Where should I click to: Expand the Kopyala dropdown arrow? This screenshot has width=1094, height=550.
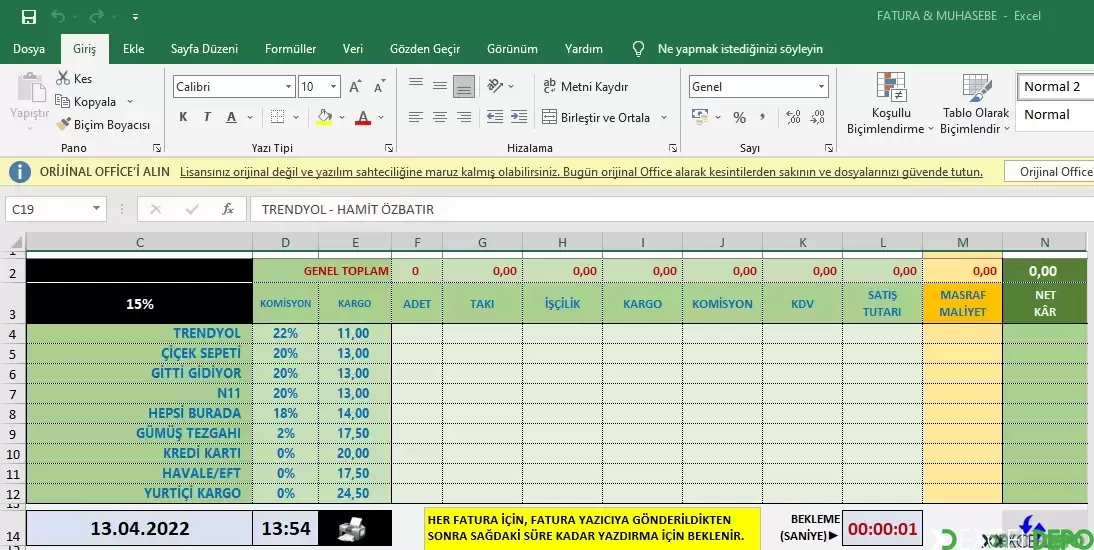(x=130, y=102)
